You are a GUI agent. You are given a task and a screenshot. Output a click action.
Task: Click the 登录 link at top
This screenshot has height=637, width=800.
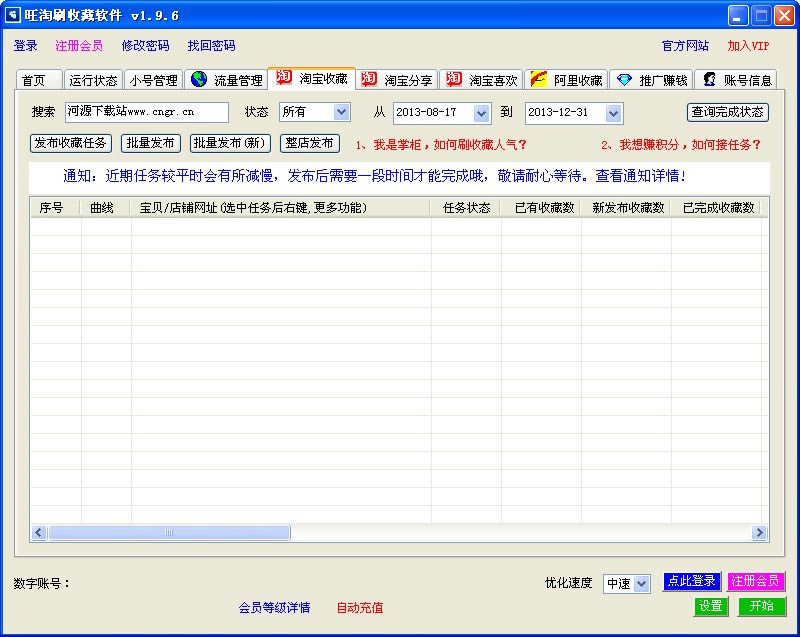point(26,46)
